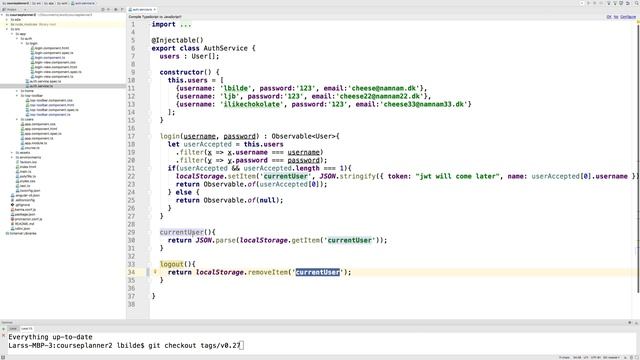Select auth.service.spec.ts in project tree
Viewport: 640px width, 360px height.
(x=43, y=82)
